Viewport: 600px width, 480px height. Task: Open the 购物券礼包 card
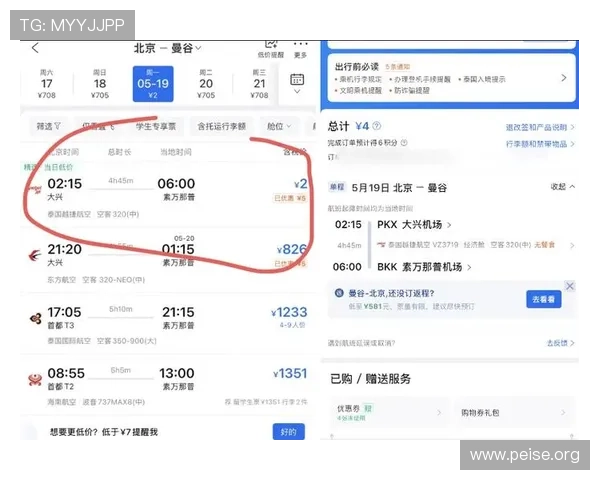click(x=515, y=413)
